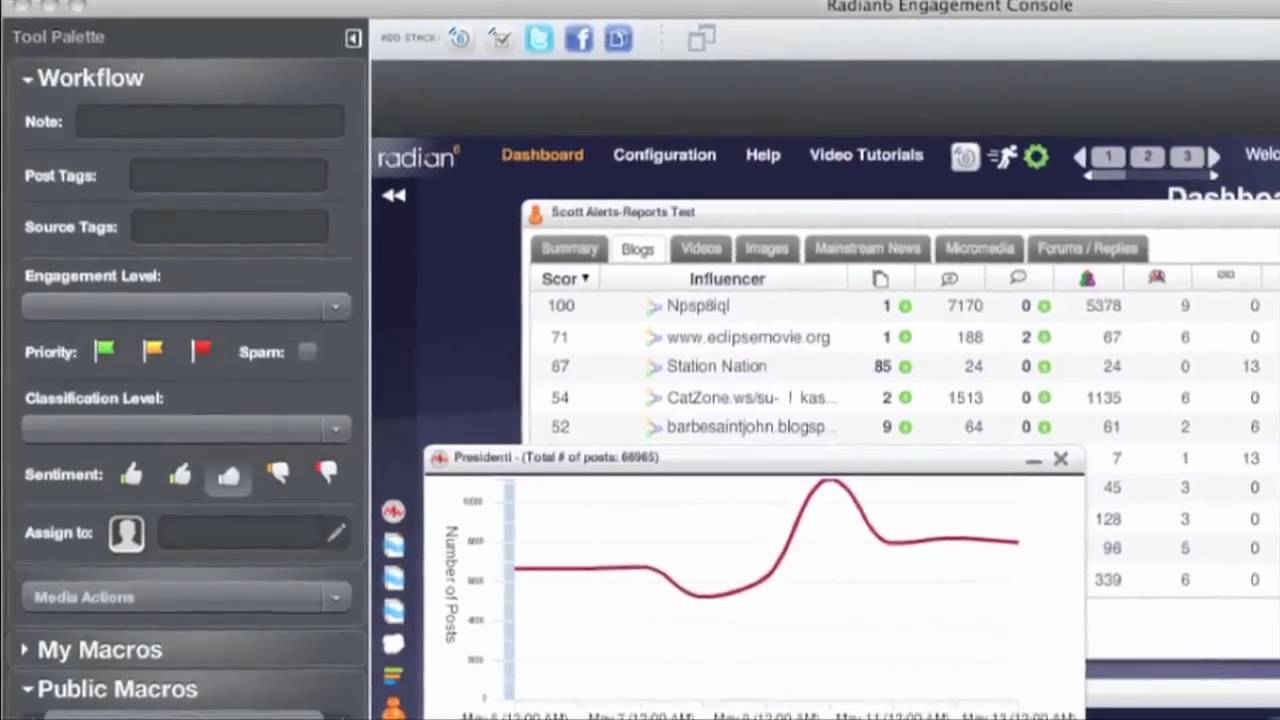Viewport: 1280px width, 720px height.
Task: Open the green gear settings icon
Action: click(x=1036, y=157)
